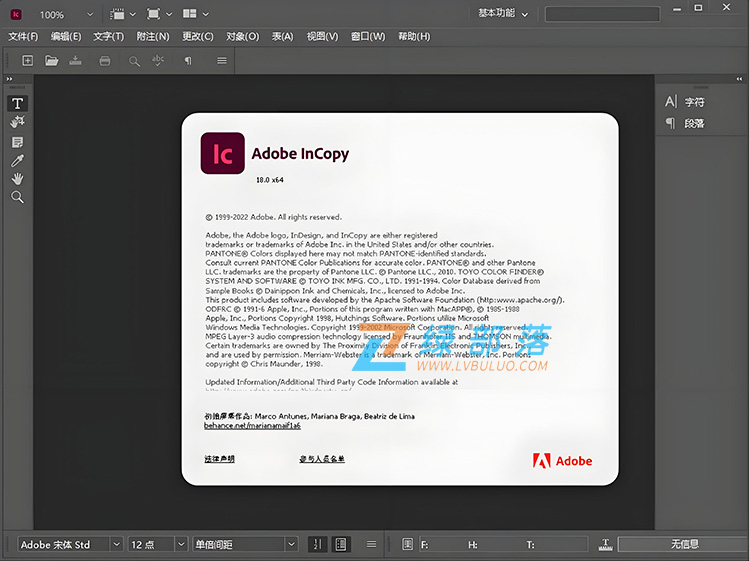
Task: Click the search field in the title bar
Action: click(x=602, y=14)
